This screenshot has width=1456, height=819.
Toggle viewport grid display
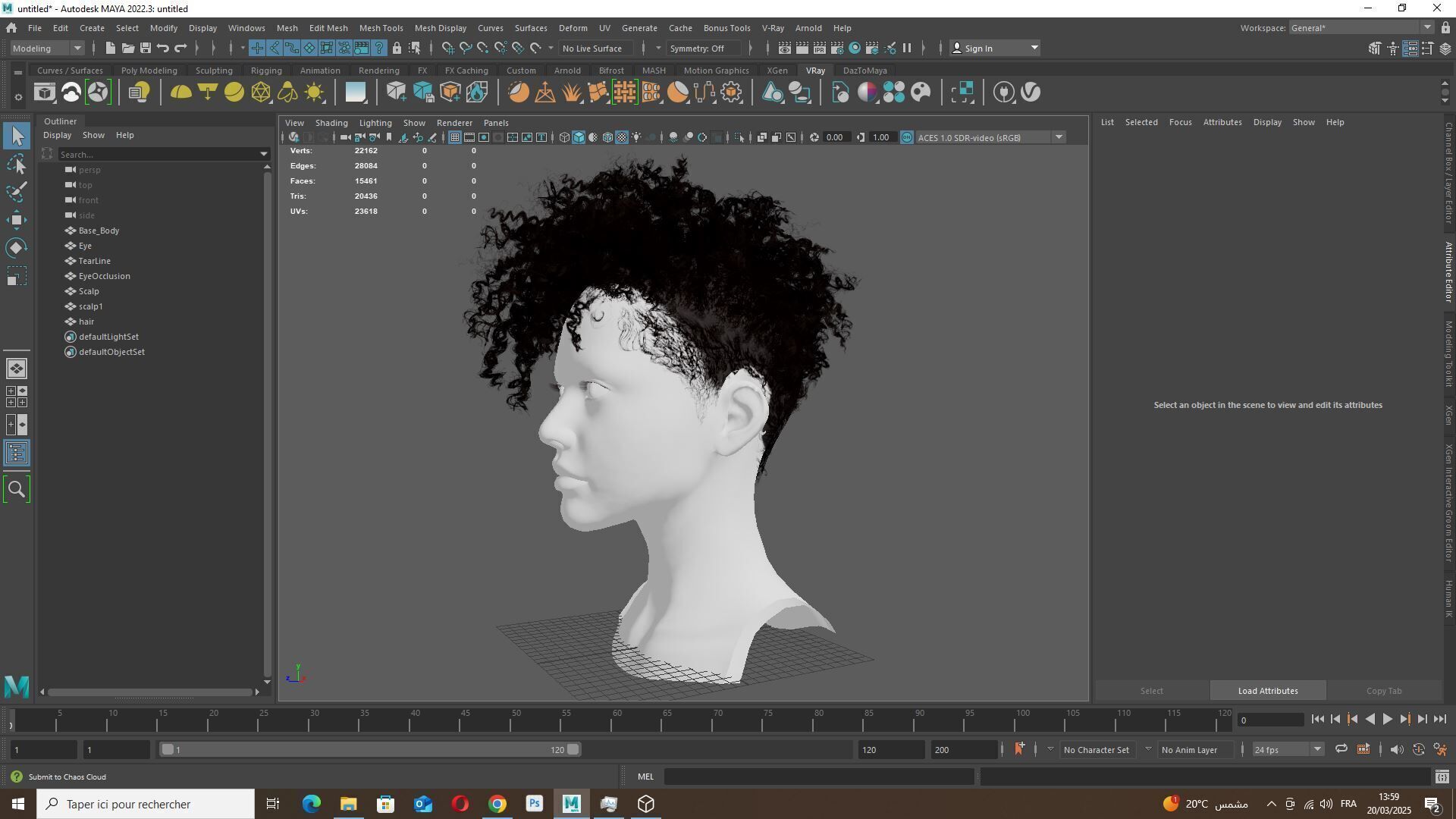[454, 137]
